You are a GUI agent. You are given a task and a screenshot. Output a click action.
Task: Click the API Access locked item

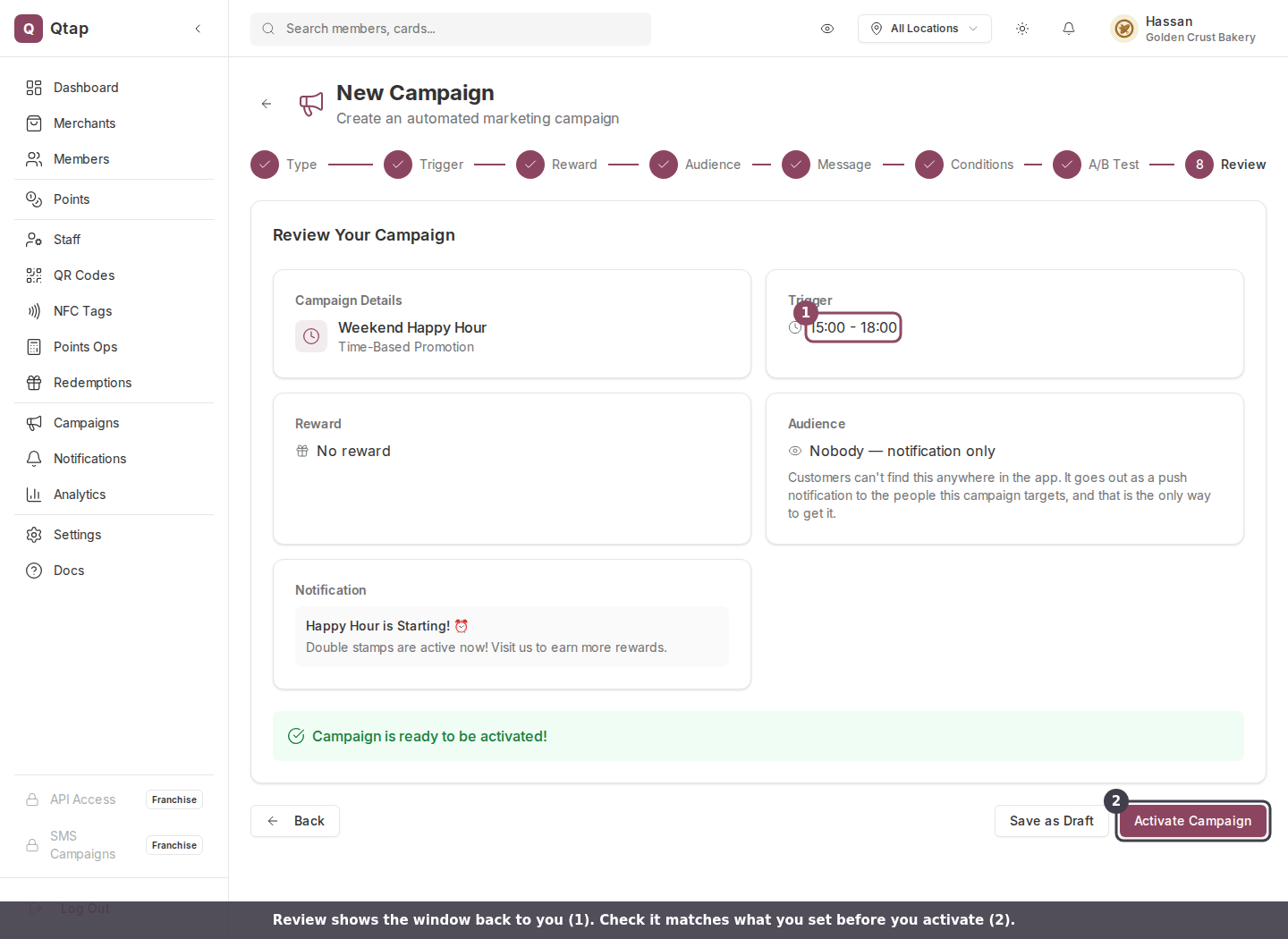(x=114, y=799)
